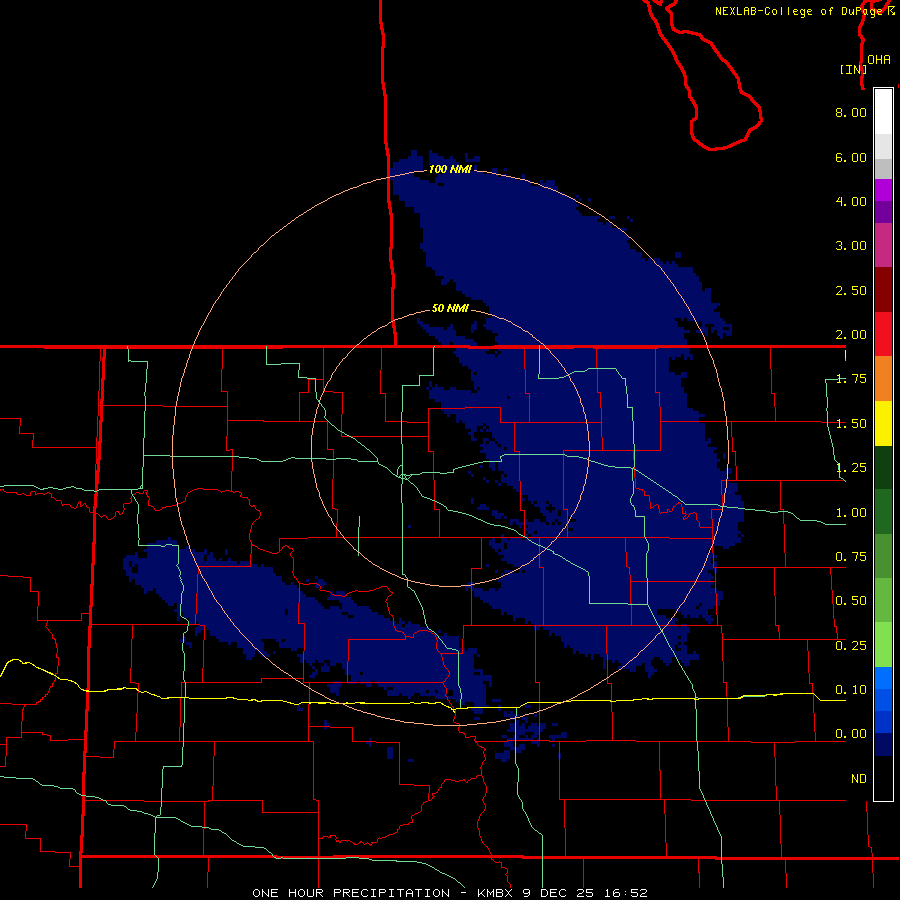Click the 0.00 legend value

pyautogui.click(x=851, y=734)
